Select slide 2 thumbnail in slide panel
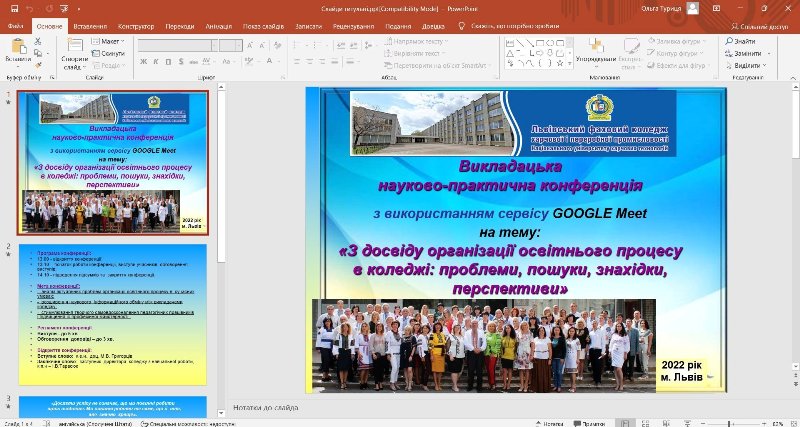This screenshot has height=427, width=800. point(112,313)
